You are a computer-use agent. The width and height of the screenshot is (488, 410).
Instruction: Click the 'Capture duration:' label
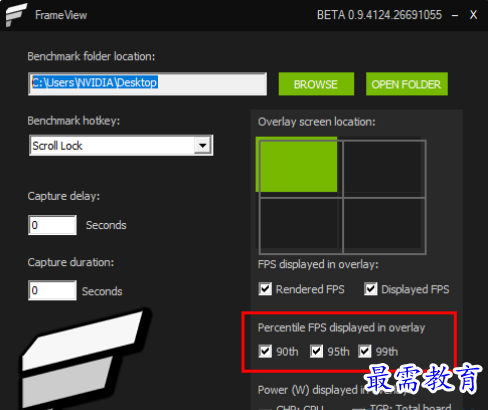coord(71,262)
